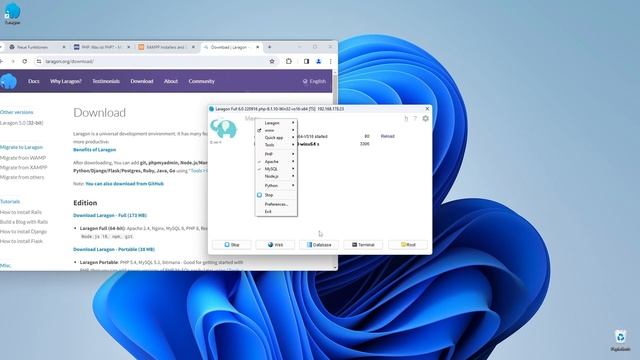The image size is (640, 360).
Task: Expand the Quick app submenu
Action: [x=276, y=138]
